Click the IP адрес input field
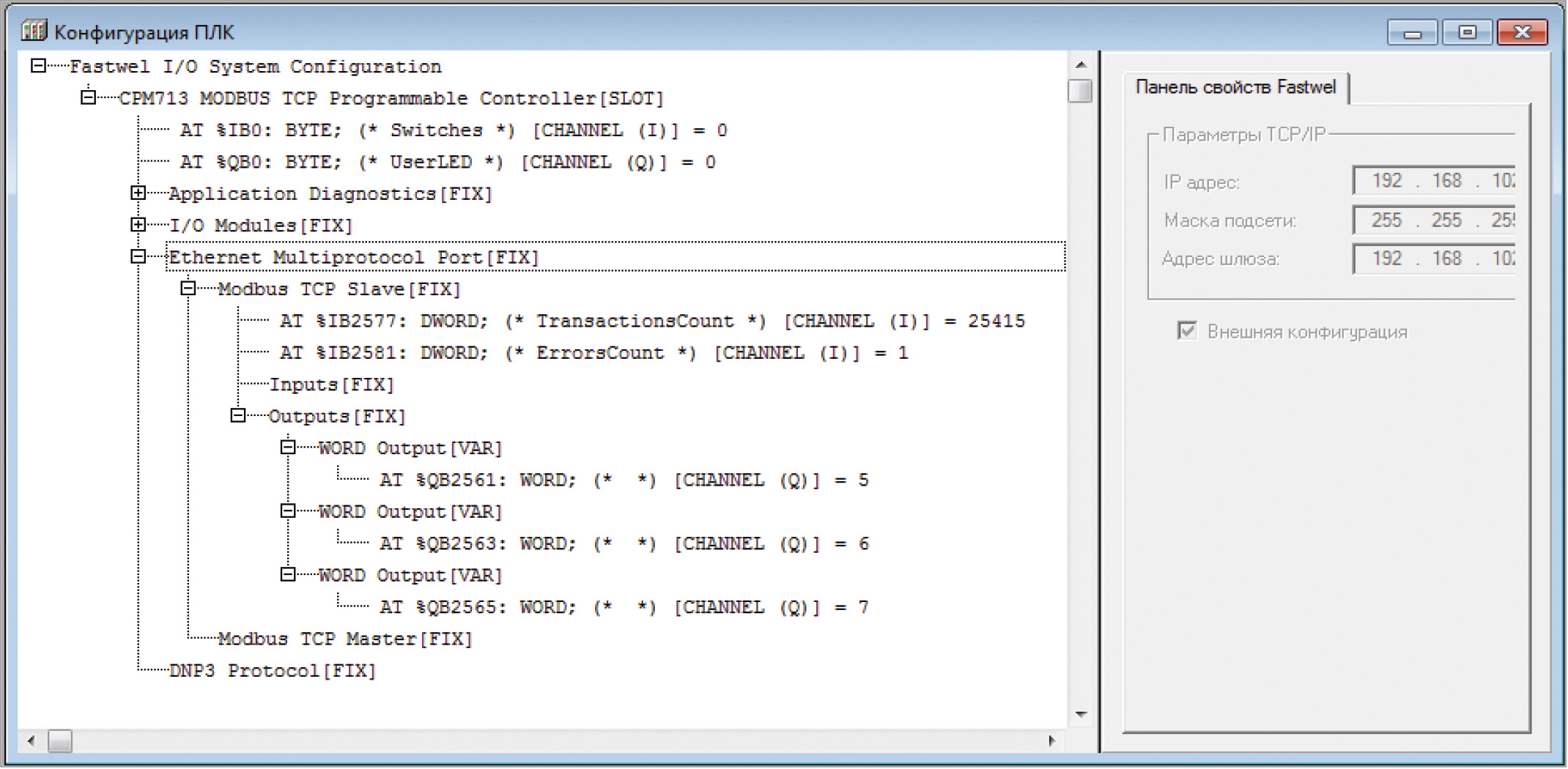 [1434, 181]
